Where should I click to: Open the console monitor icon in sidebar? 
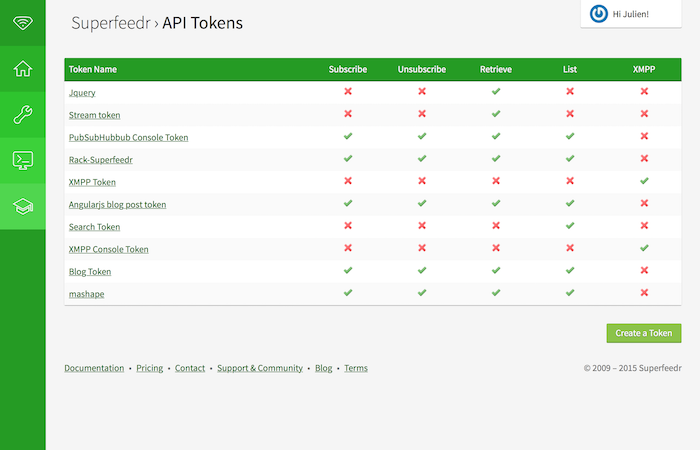click(x=23, y=161)
